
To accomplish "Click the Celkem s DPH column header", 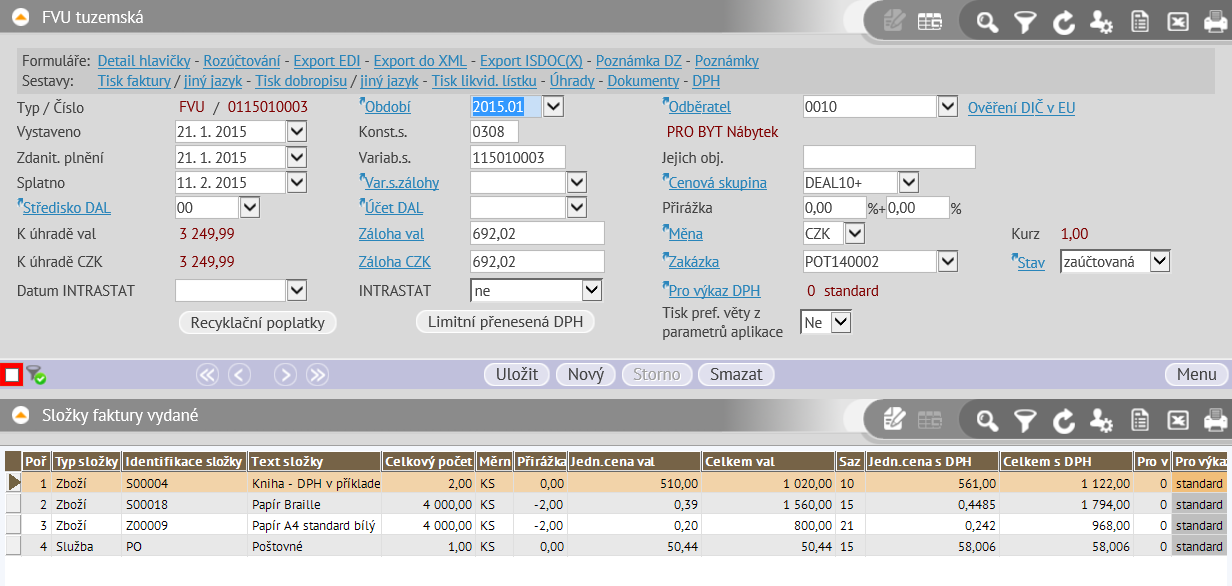I will click(1068, 461).
